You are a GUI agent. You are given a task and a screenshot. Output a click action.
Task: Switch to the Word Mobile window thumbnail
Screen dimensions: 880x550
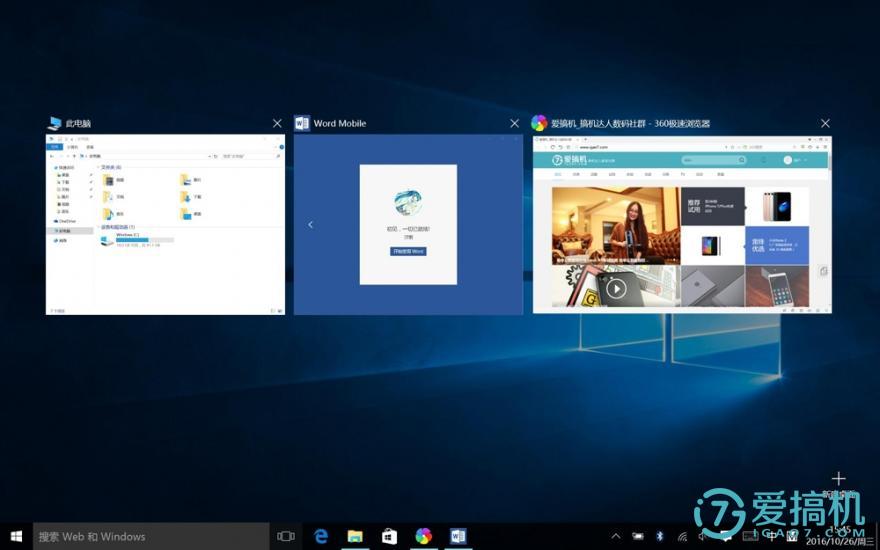click(408, 224)
